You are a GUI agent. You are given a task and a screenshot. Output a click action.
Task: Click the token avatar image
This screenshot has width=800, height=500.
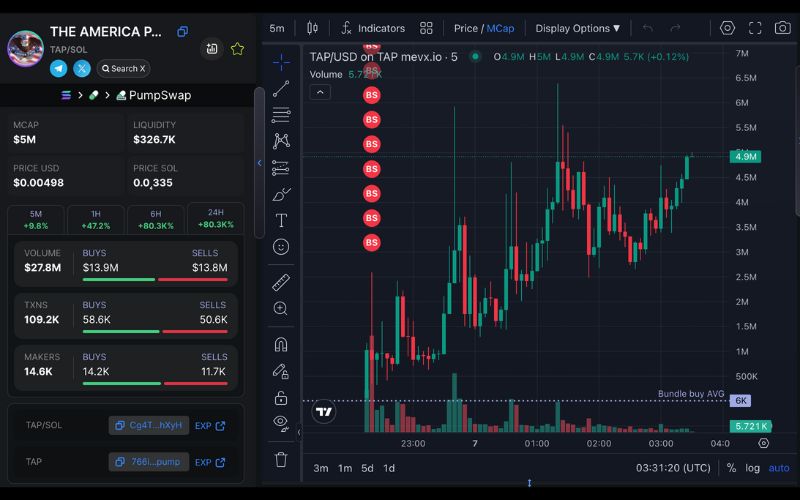[x=25, y=49]
